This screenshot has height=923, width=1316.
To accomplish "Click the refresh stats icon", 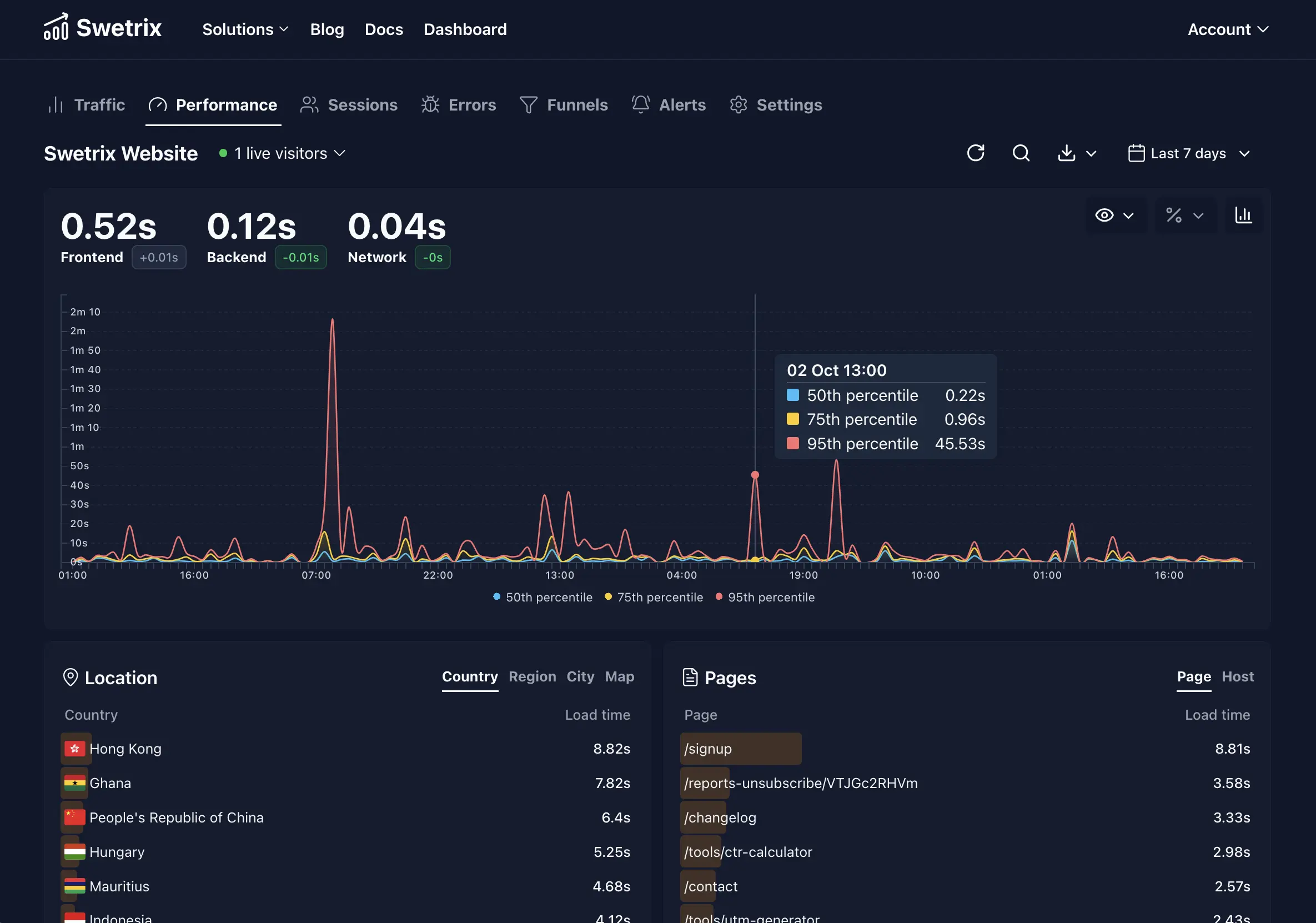I will coord(976,153).
